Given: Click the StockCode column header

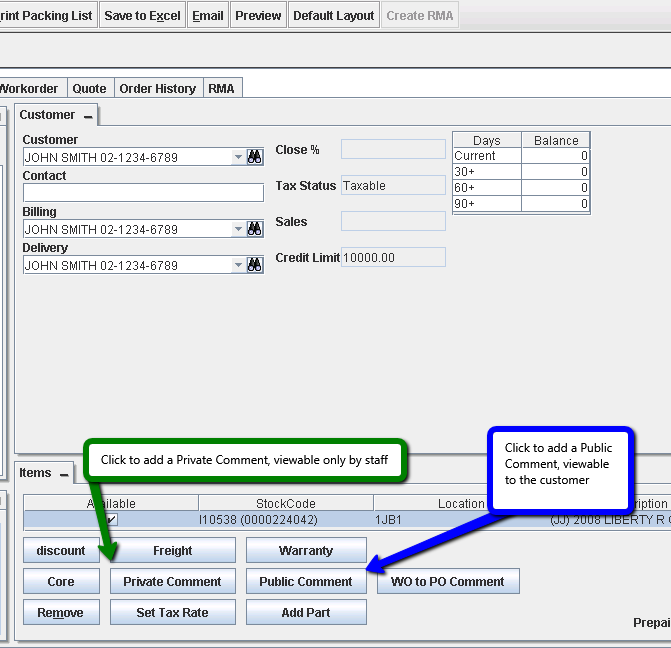Looking at the screenshot, I should tap(285, 503).
